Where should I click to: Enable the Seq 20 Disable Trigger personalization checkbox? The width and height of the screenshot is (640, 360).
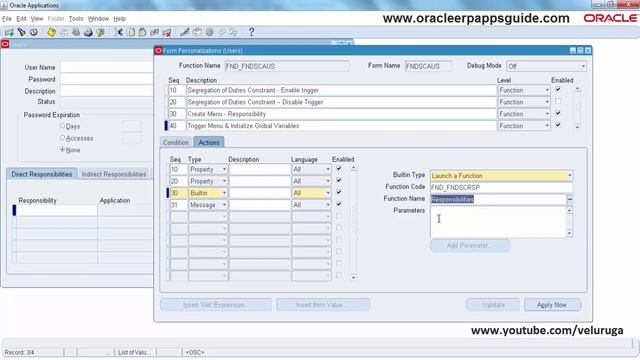pyautogui.click(x=558, y=101)
